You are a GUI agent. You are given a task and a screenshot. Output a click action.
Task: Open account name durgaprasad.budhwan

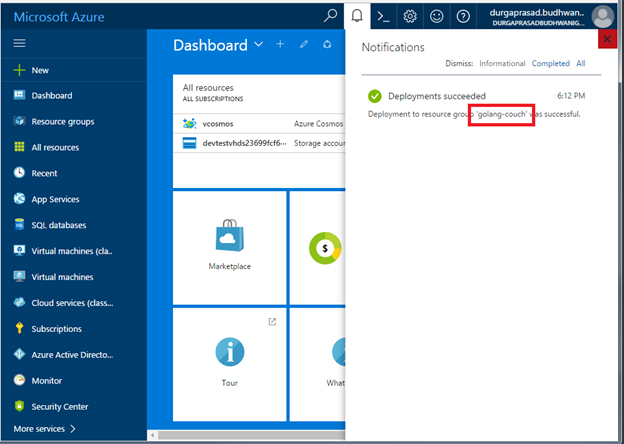[537, 13]
